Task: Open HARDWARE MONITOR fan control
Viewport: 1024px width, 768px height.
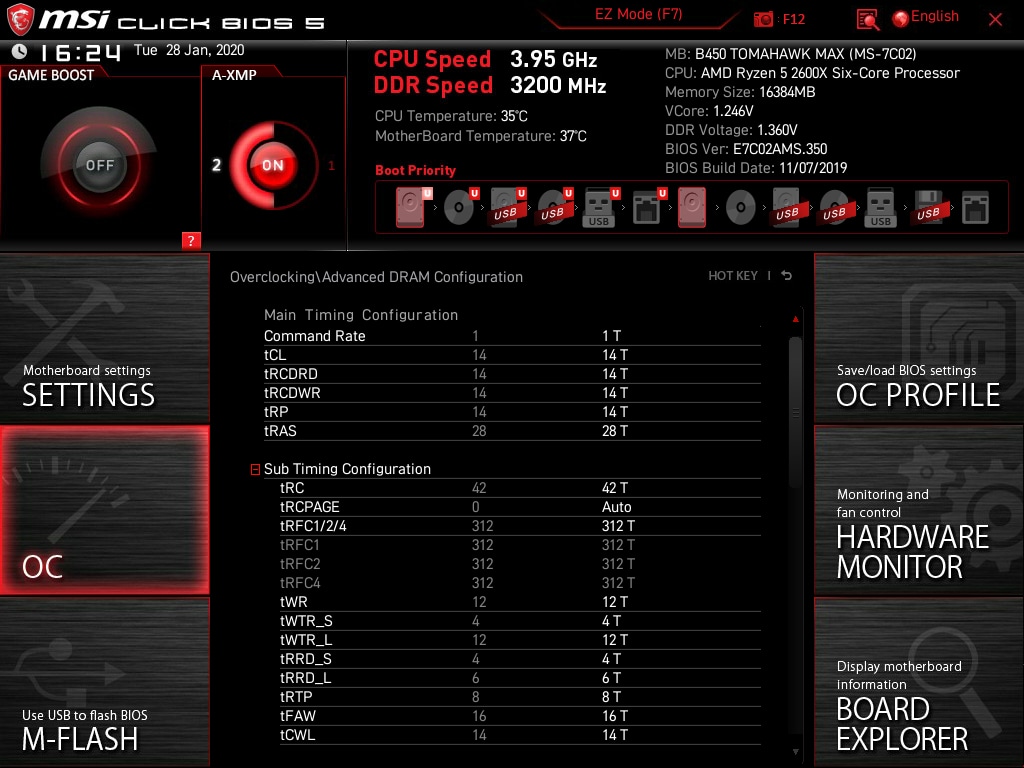Action: 919,510
